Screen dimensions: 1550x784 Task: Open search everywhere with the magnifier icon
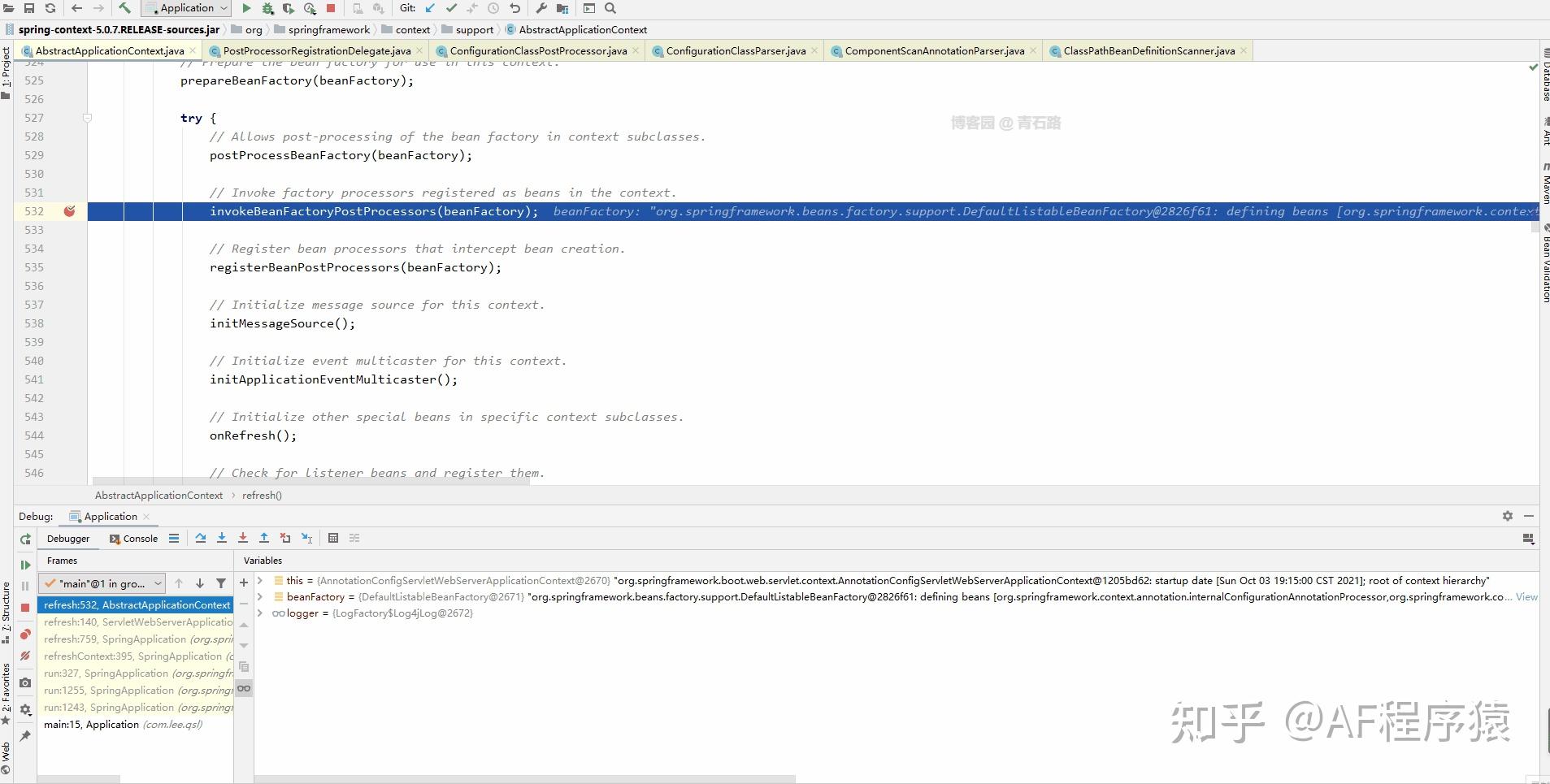(609, 8)
